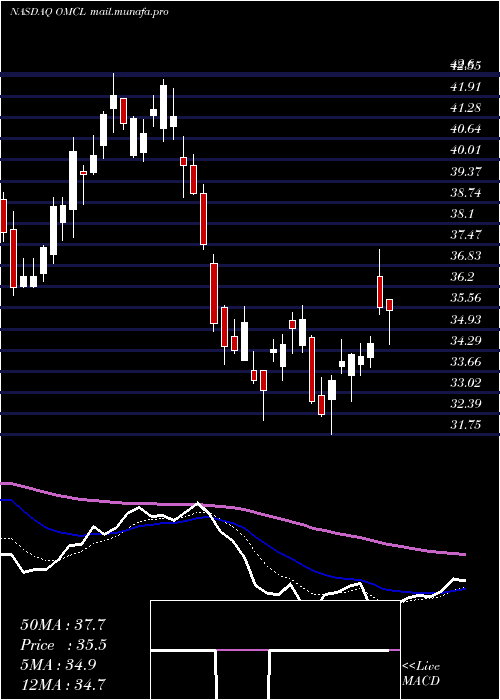Click the last red candlestick near 35.56
Viewport: 500px width, 700px height.
(389, 305)
